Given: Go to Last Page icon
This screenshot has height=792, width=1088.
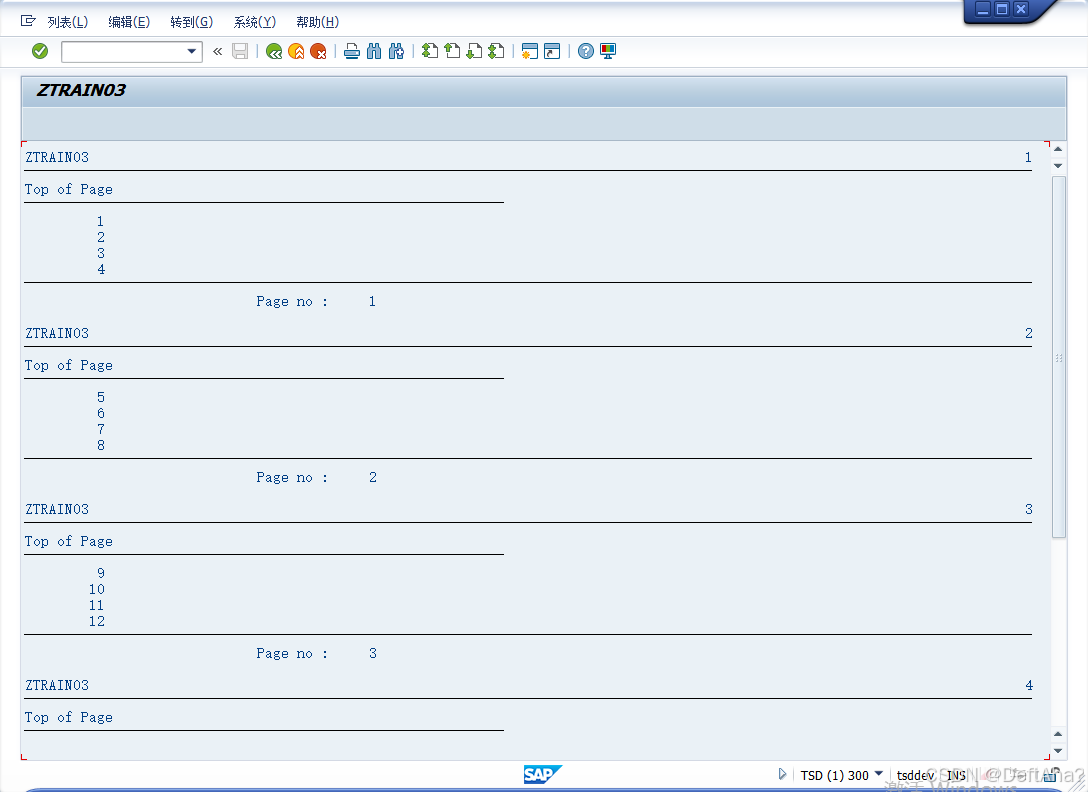Looking at the screenshot, I should click(496, 51).
